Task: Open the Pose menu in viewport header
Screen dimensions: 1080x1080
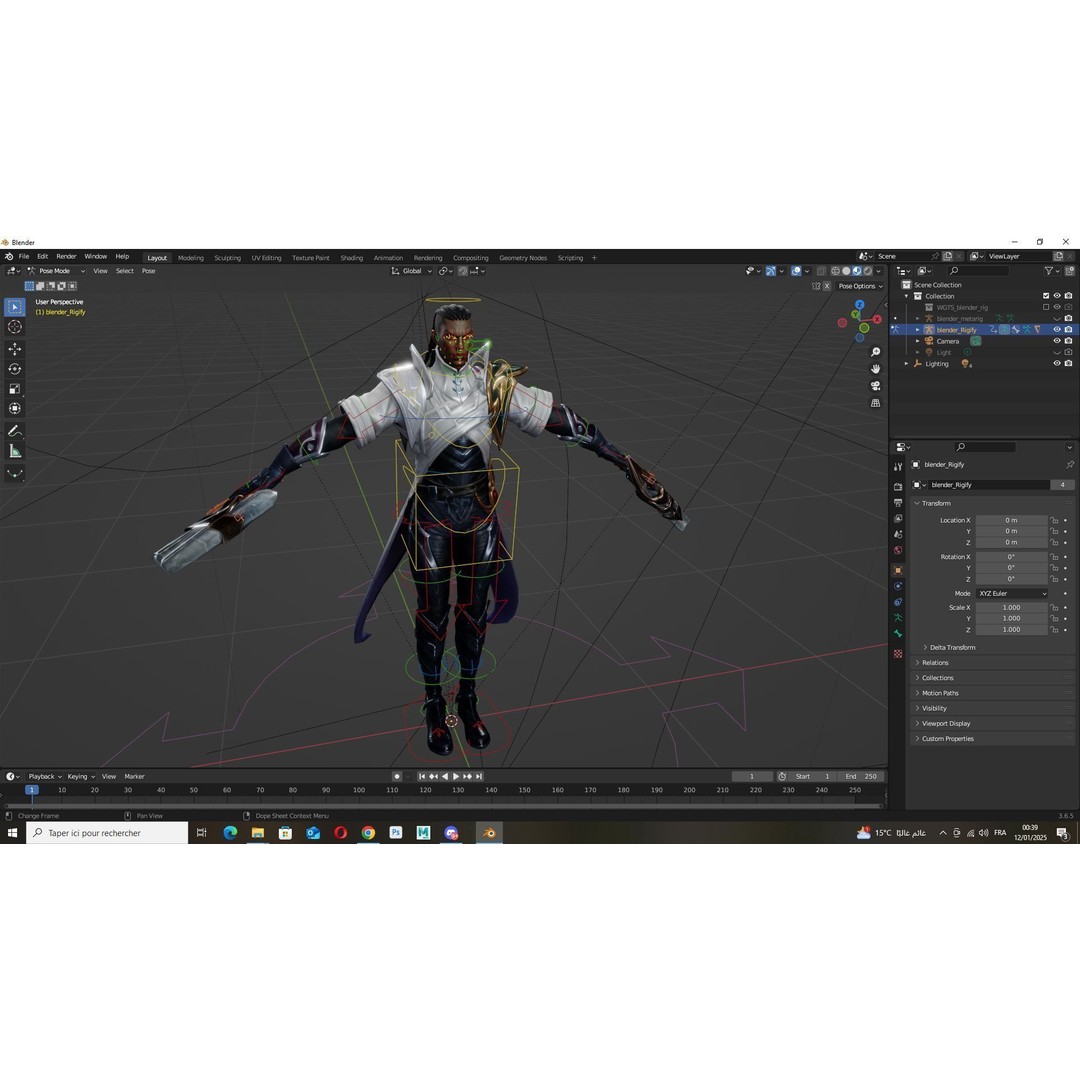Action: coord(149,271)
